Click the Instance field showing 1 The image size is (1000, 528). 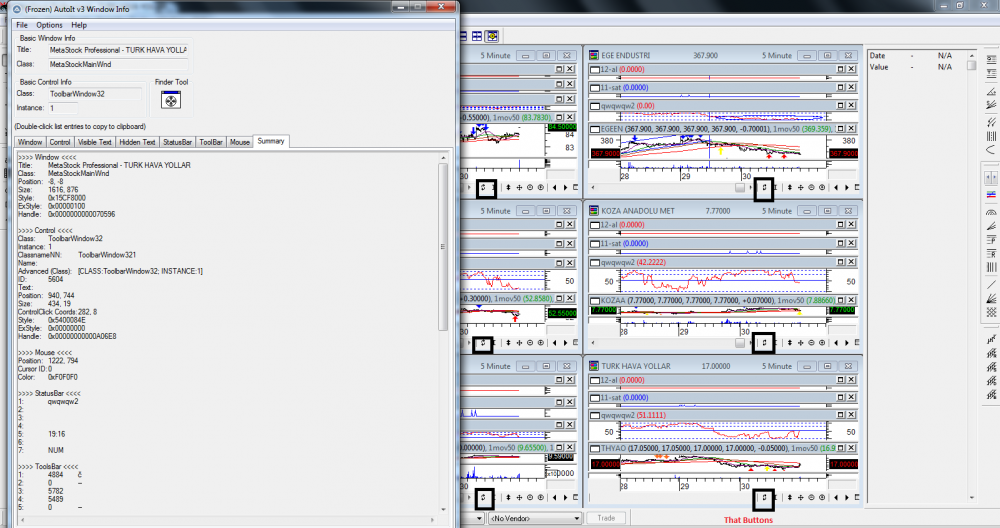(63, 108)
